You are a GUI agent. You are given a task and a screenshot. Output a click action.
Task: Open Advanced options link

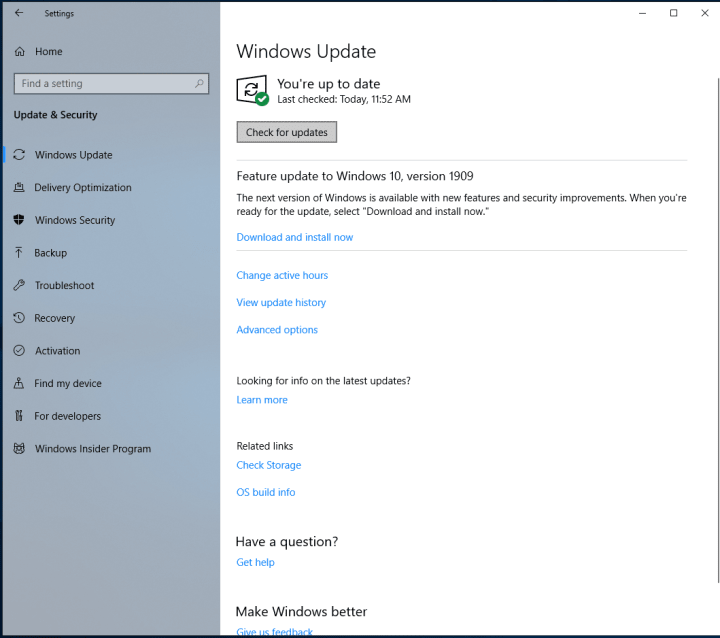277,329
